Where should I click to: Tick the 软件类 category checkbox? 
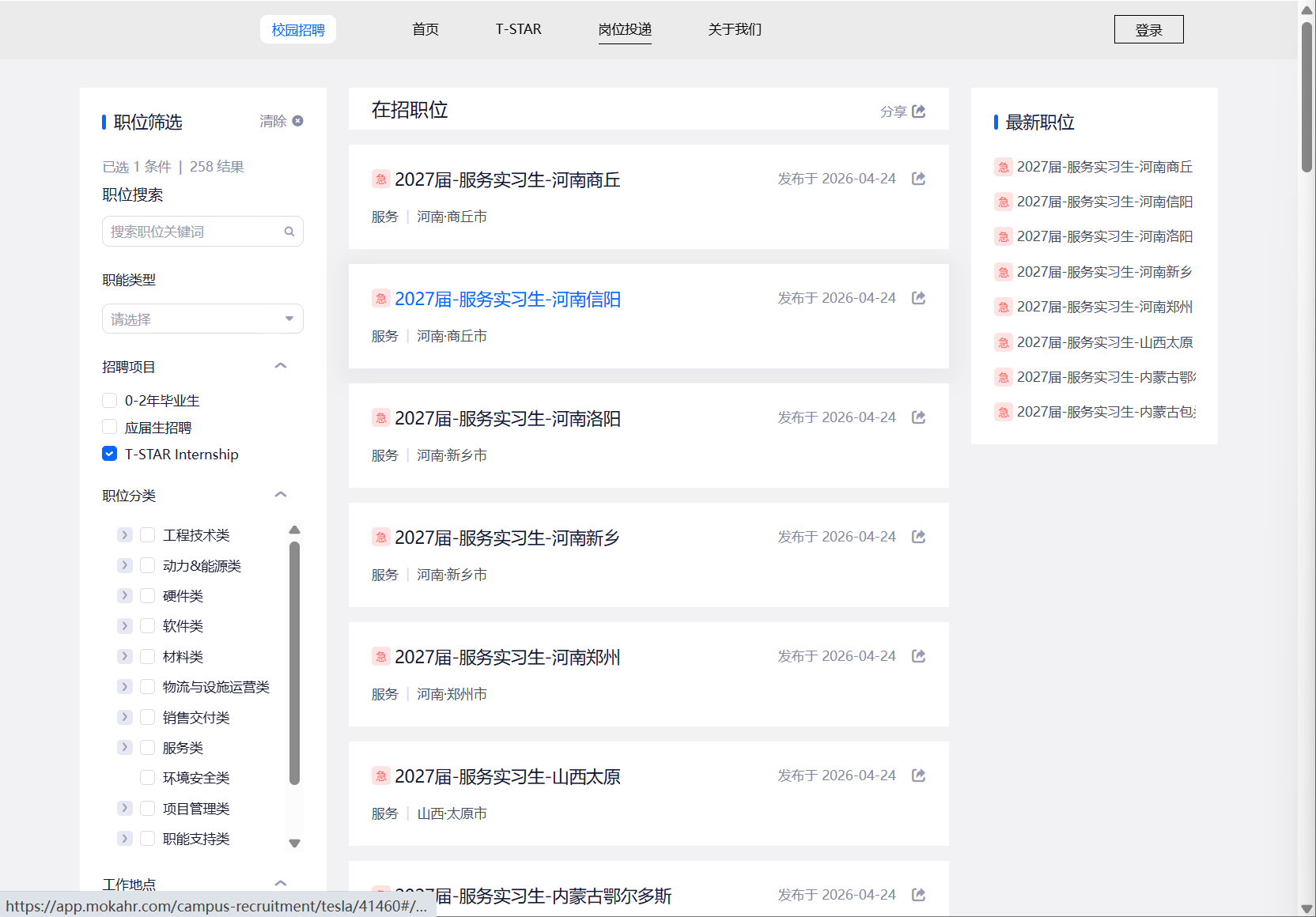[x=147, y=626]
